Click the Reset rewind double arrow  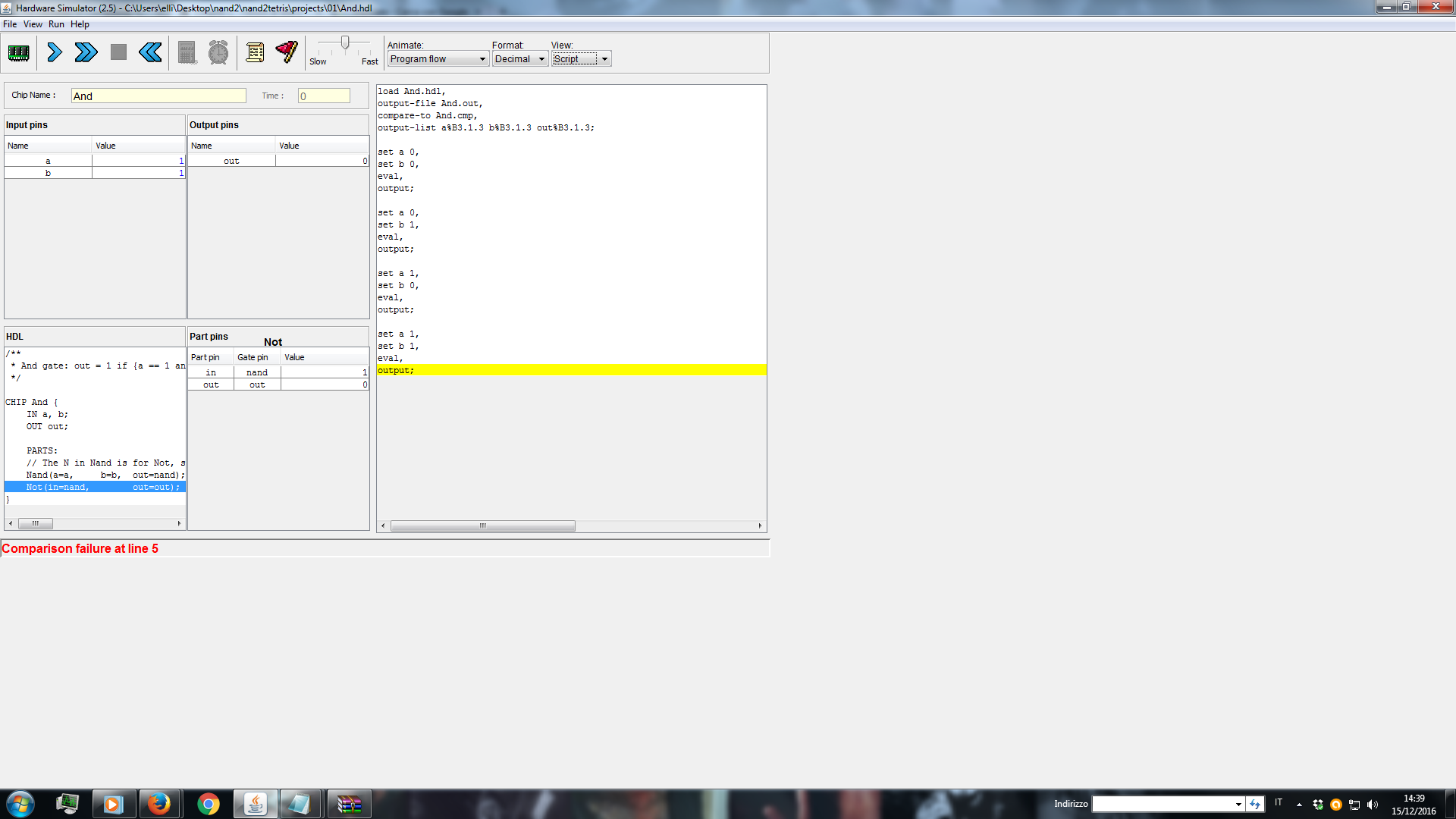tap(150, 52)
